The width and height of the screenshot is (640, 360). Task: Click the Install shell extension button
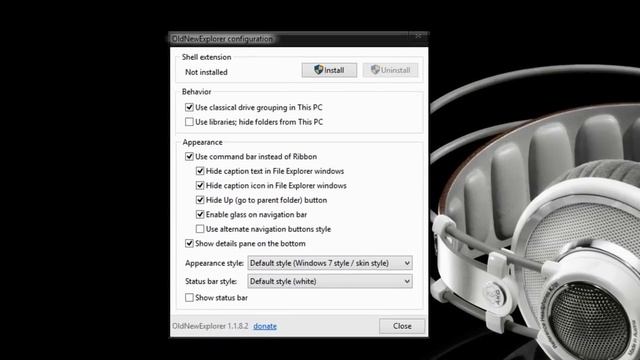pyautogui.click(x=329, y=70)
